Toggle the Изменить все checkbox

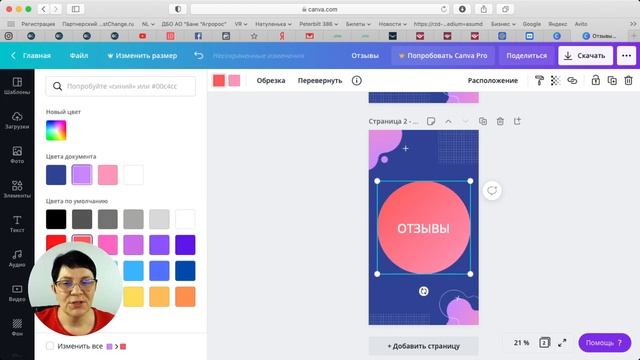[50, 346]
